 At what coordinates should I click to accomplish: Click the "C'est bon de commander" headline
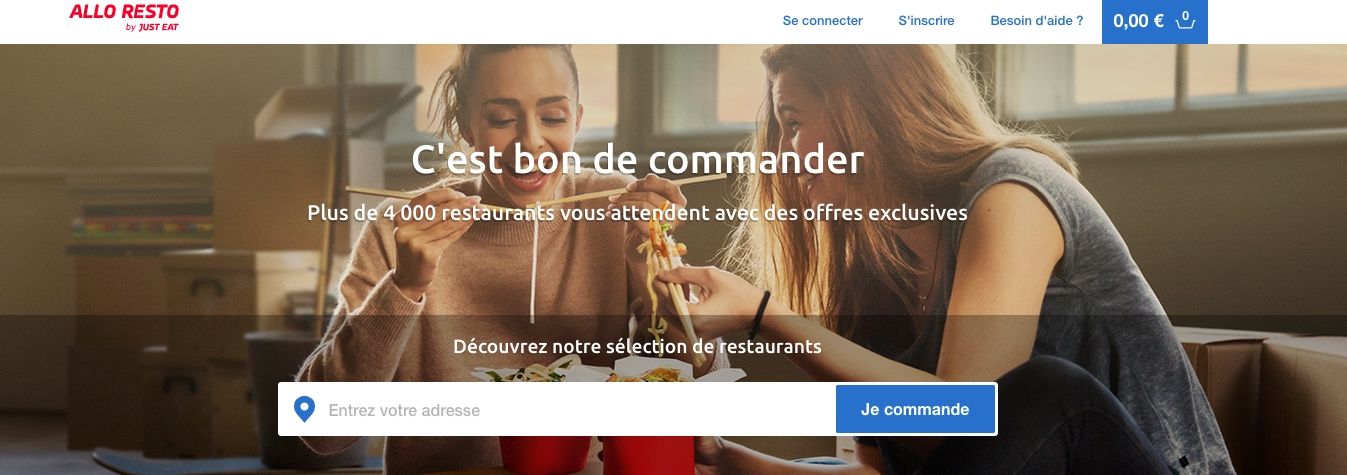pyautogui.click(x=637, y=160)
